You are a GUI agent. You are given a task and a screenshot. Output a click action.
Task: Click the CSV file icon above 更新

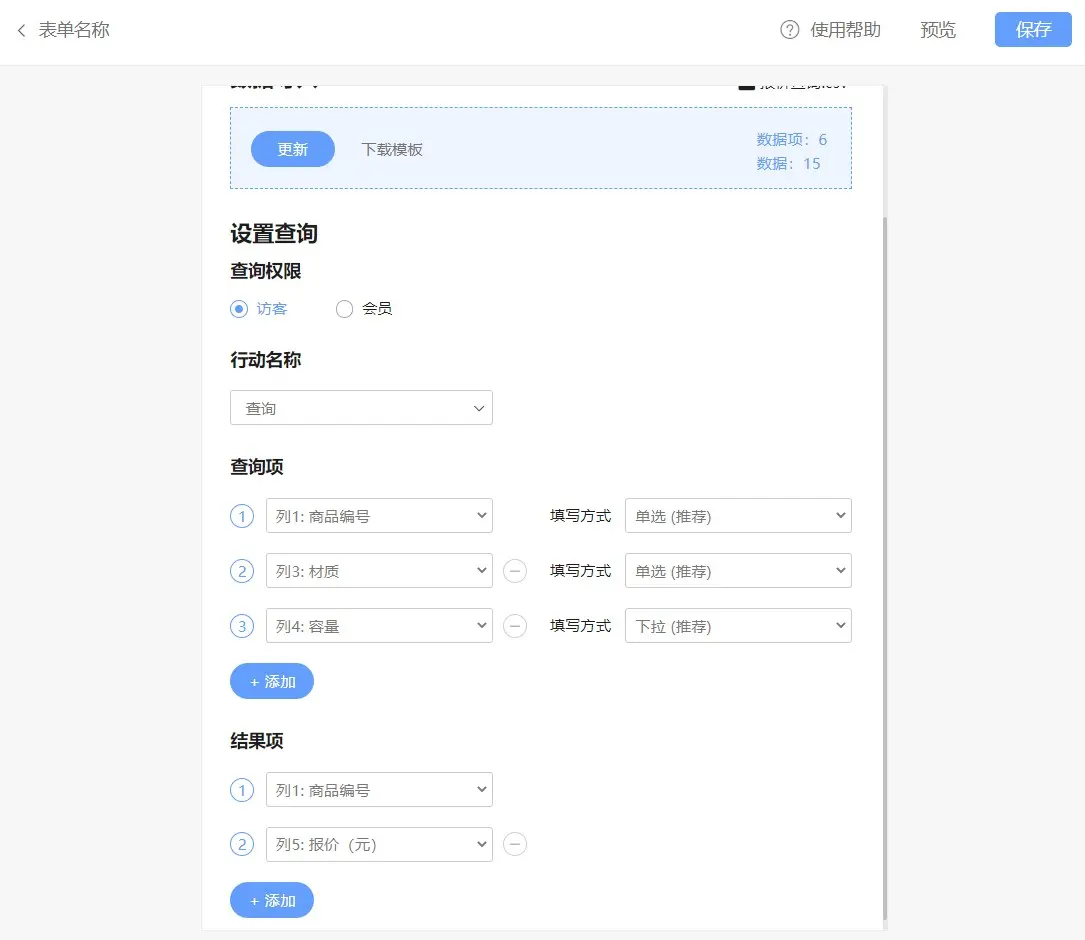click(746, 83)
